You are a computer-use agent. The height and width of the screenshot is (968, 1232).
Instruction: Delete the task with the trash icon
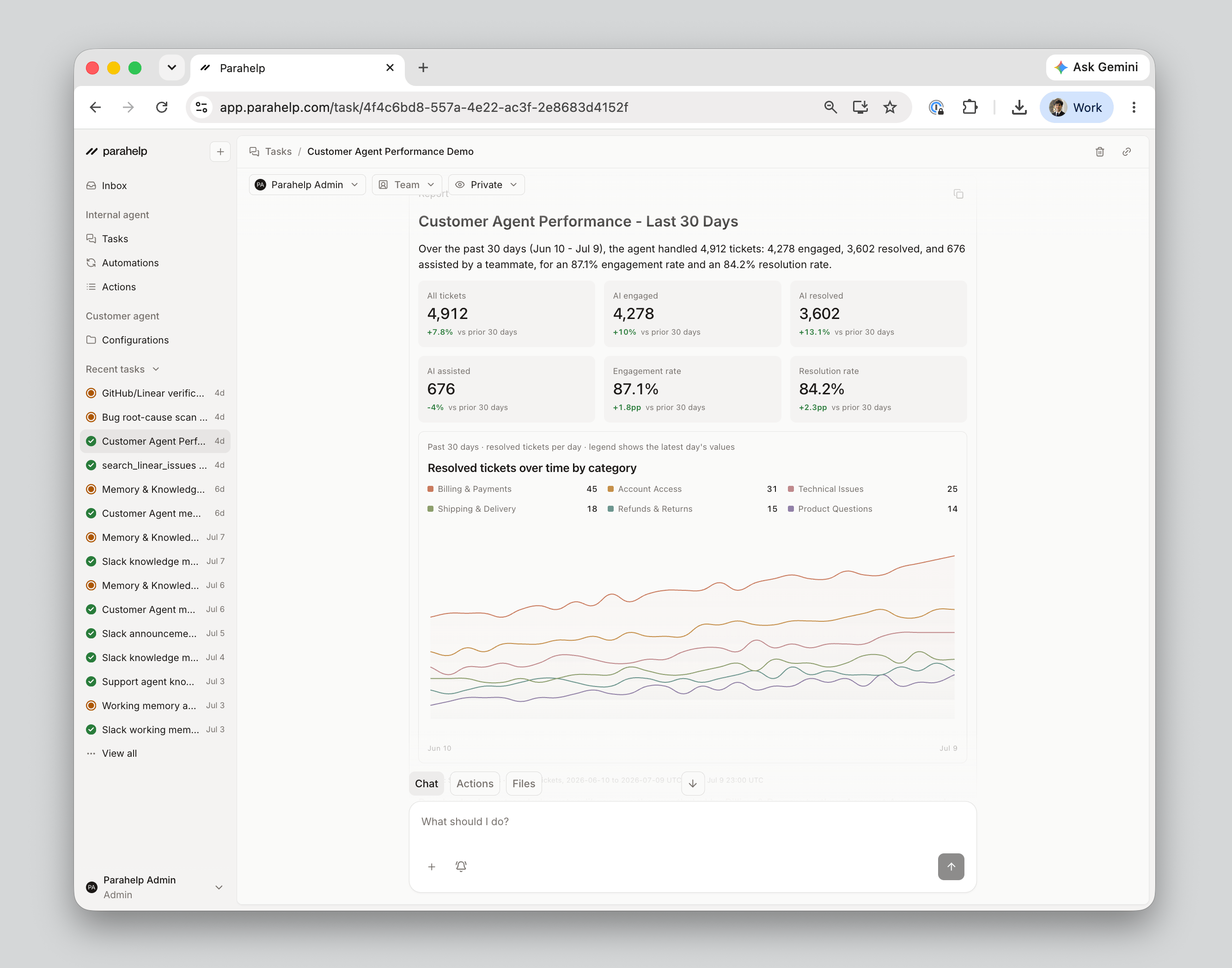tap(1099, 151)
